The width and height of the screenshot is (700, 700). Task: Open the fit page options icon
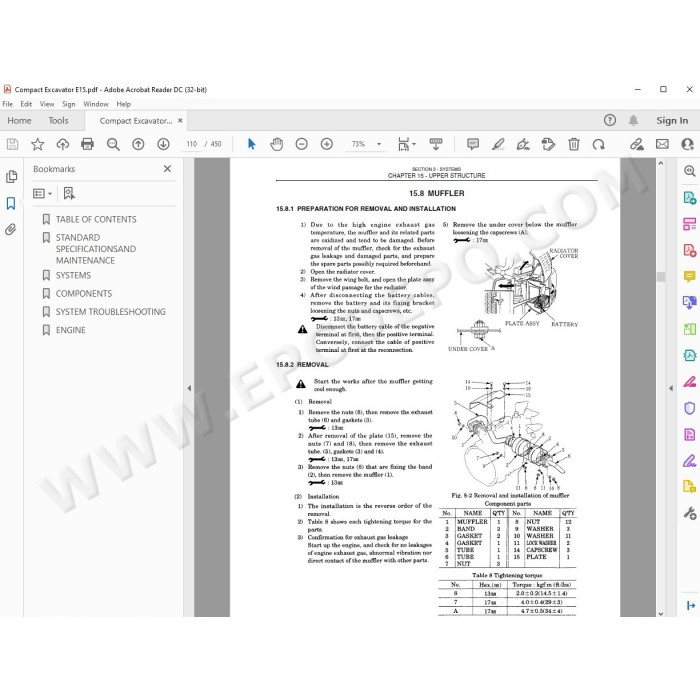[x=406, y=144]
